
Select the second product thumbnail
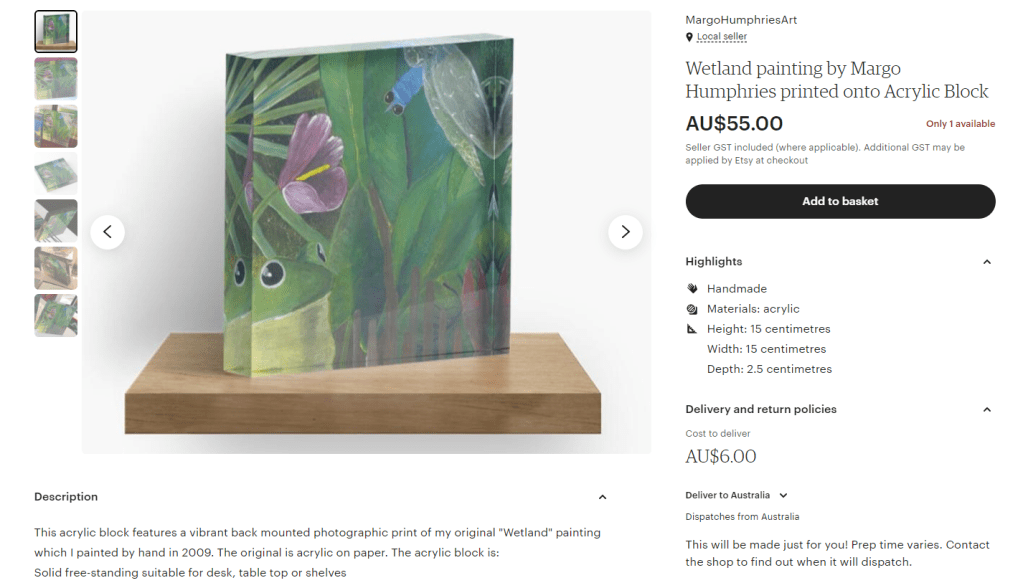[56, 79]
